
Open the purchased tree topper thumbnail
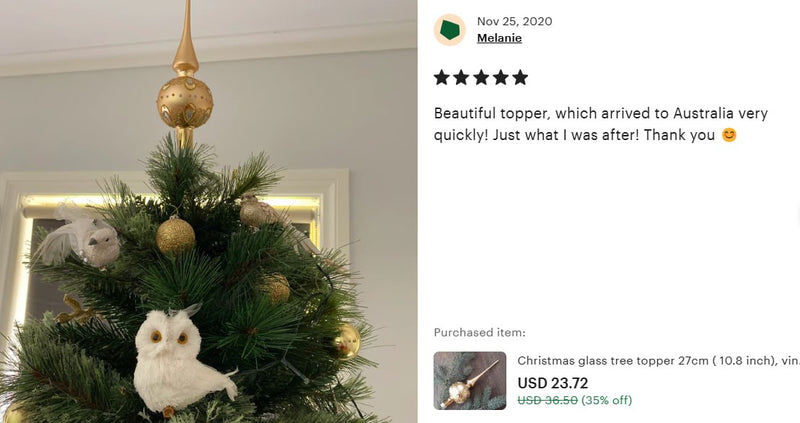point(470,381)
